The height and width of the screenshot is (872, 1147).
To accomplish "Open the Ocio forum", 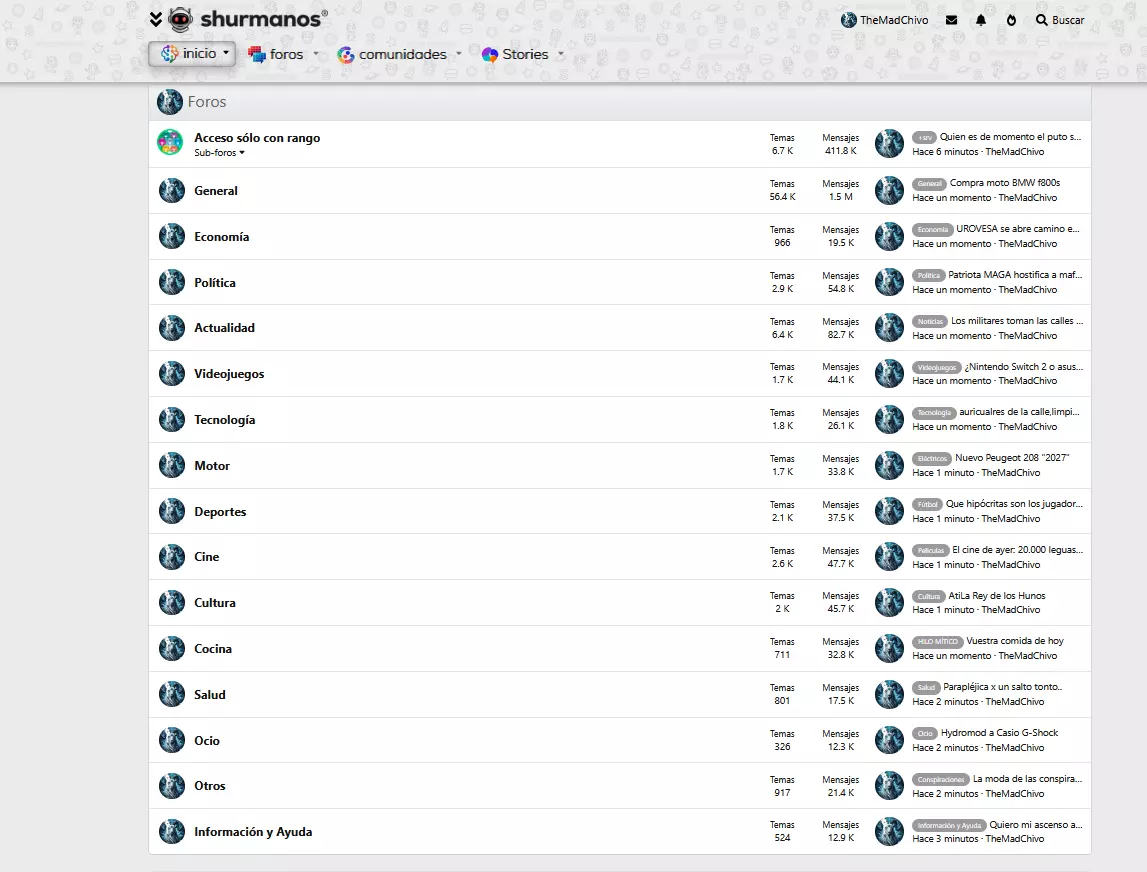I will click(207, 741).
